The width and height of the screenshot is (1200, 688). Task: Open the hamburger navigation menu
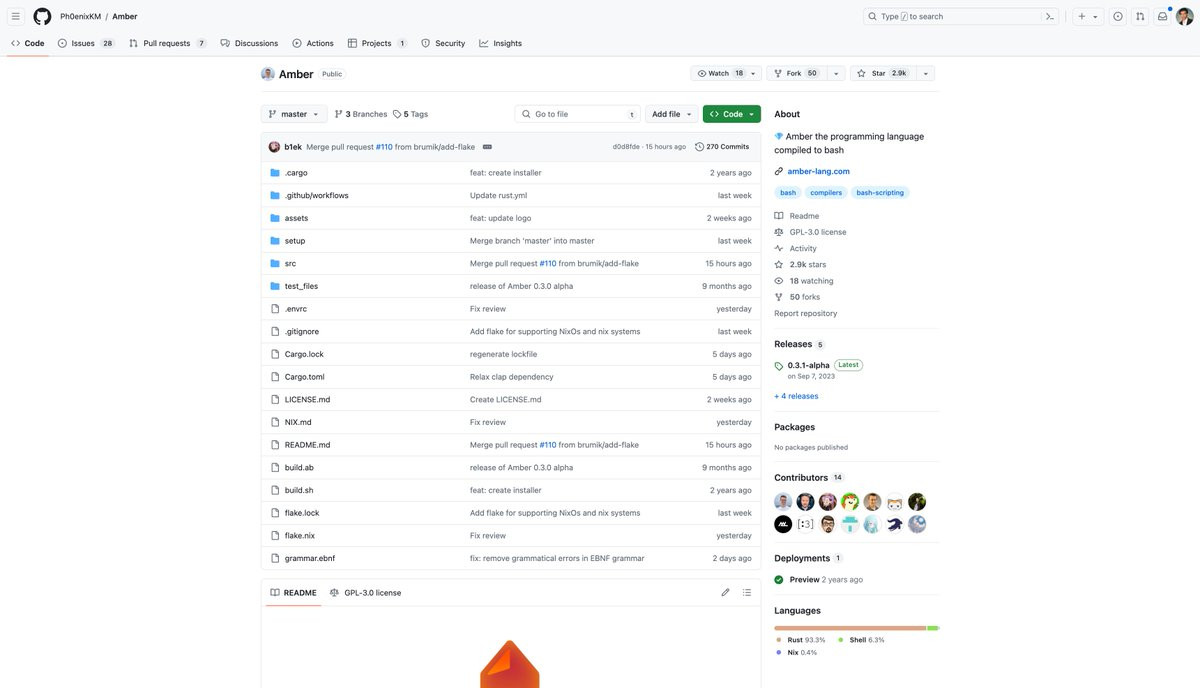pyautogui.click(x=15, y=16)
